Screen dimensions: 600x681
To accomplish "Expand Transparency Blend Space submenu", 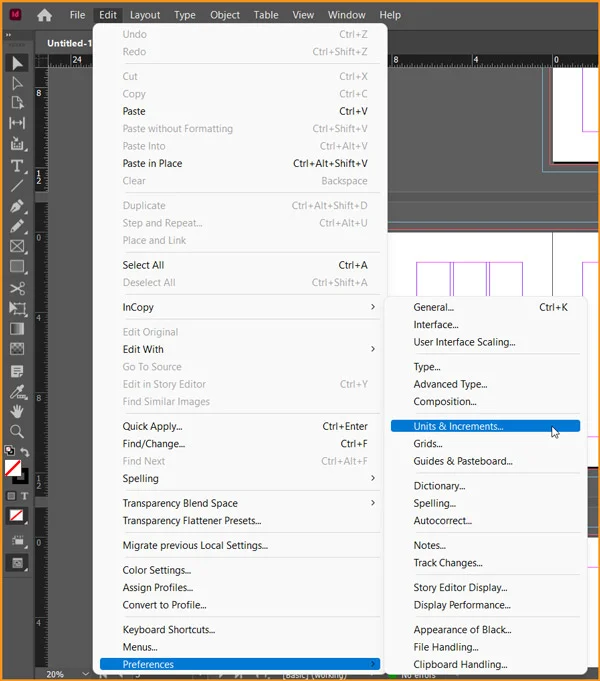I will click(240, 503).
